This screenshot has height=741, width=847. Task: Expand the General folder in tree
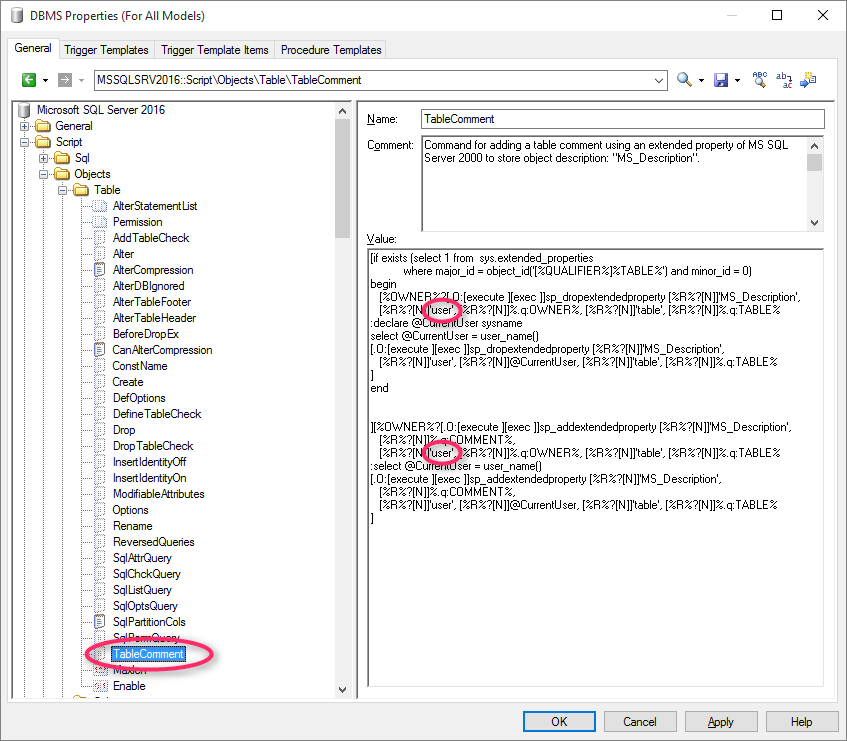pyautogui.click(x=25, y=126)
